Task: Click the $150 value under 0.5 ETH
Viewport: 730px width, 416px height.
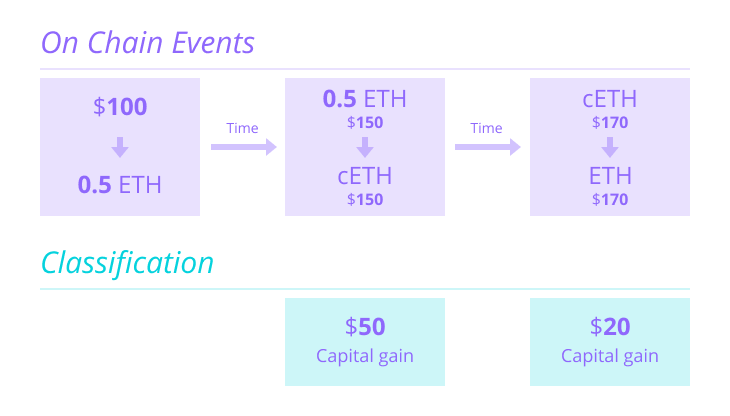Action: point(365,123)
